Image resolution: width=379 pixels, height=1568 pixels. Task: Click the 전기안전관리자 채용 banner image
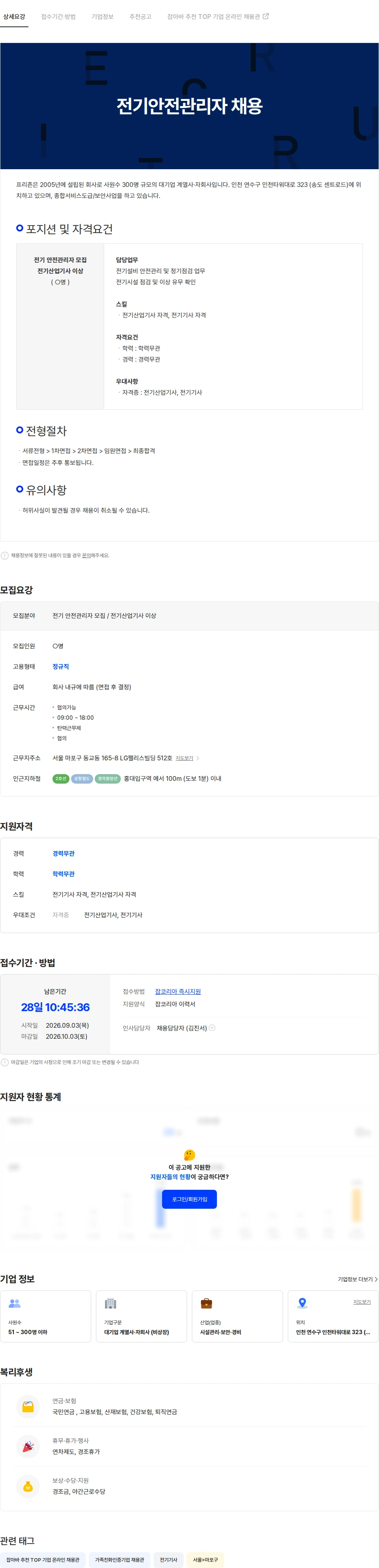pyautogui.click(x=189, y=106)
